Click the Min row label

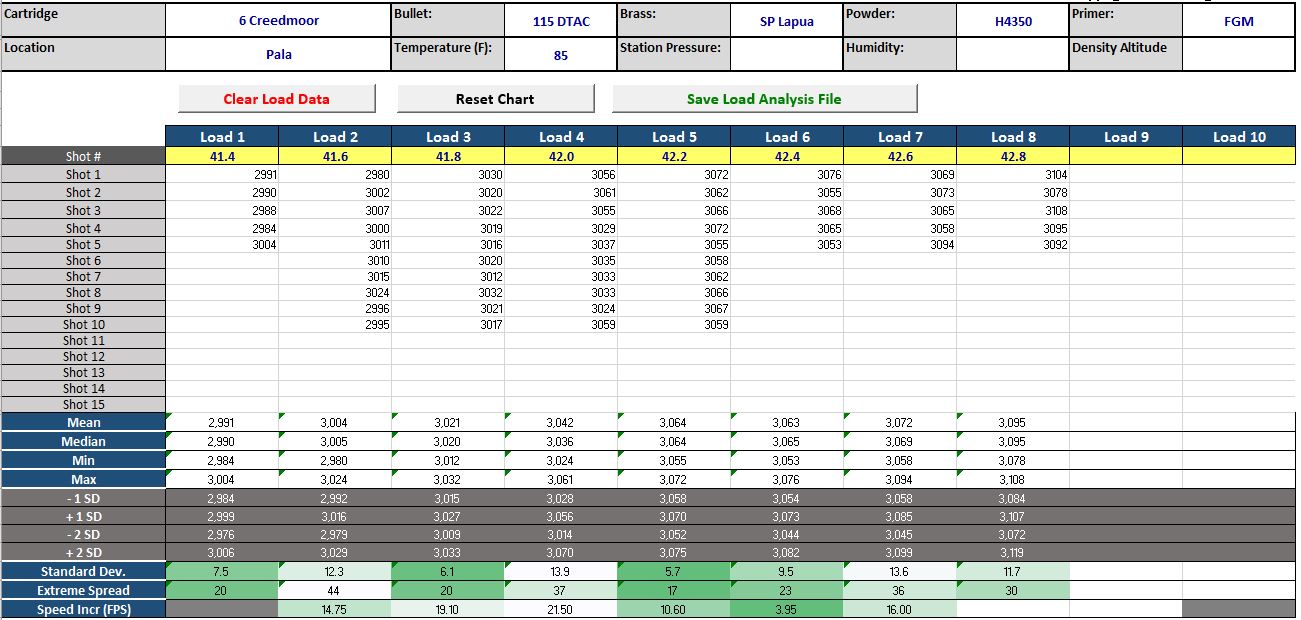pyautogui.click(x=83, y=460)
